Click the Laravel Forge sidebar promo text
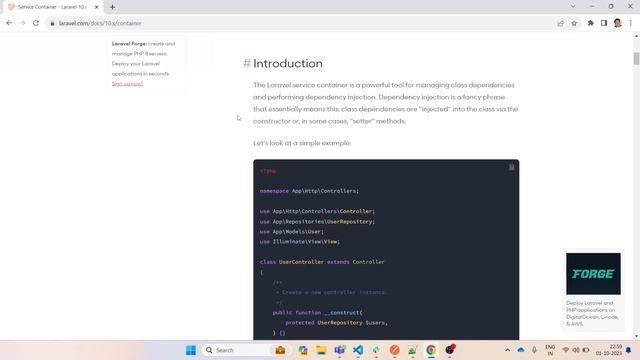 [x=143, y=58]
